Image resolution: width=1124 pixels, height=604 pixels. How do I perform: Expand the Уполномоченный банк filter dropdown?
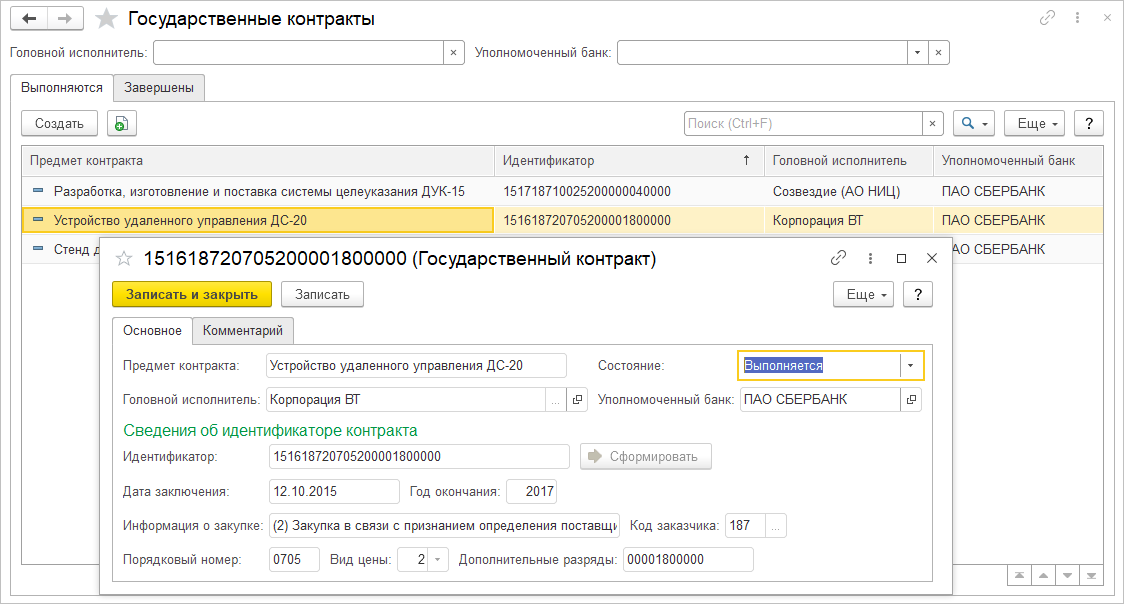click(918, 52)
